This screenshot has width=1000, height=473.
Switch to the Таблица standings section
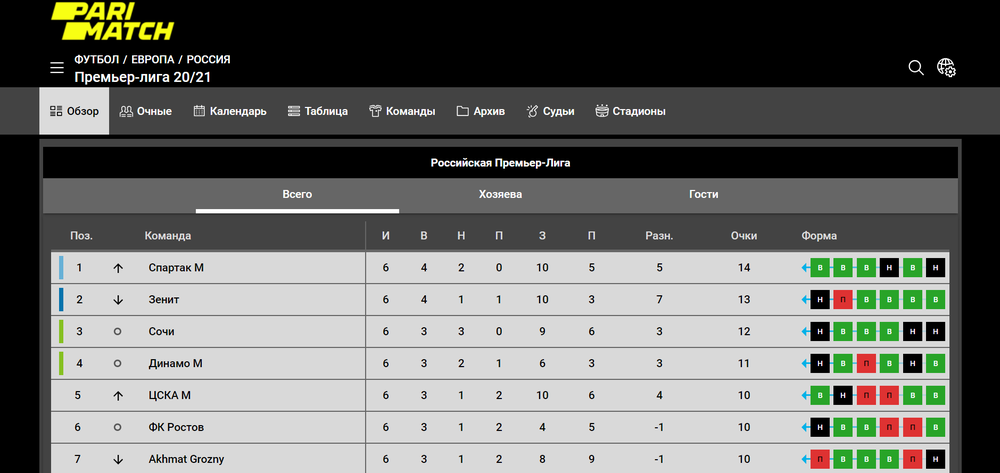pyautogui.click(x=317, y=111)
